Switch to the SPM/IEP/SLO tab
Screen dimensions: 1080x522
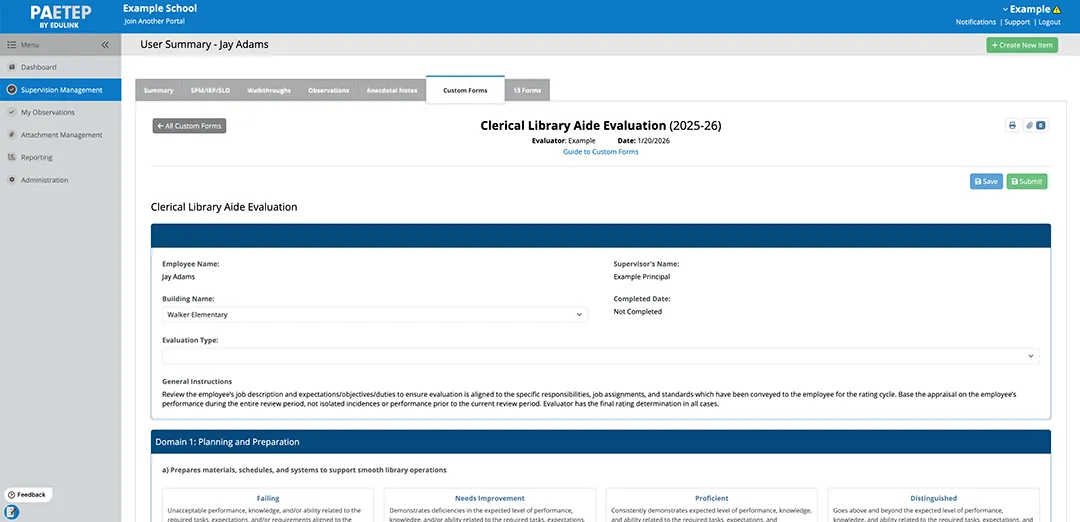[x=210, y=90]
